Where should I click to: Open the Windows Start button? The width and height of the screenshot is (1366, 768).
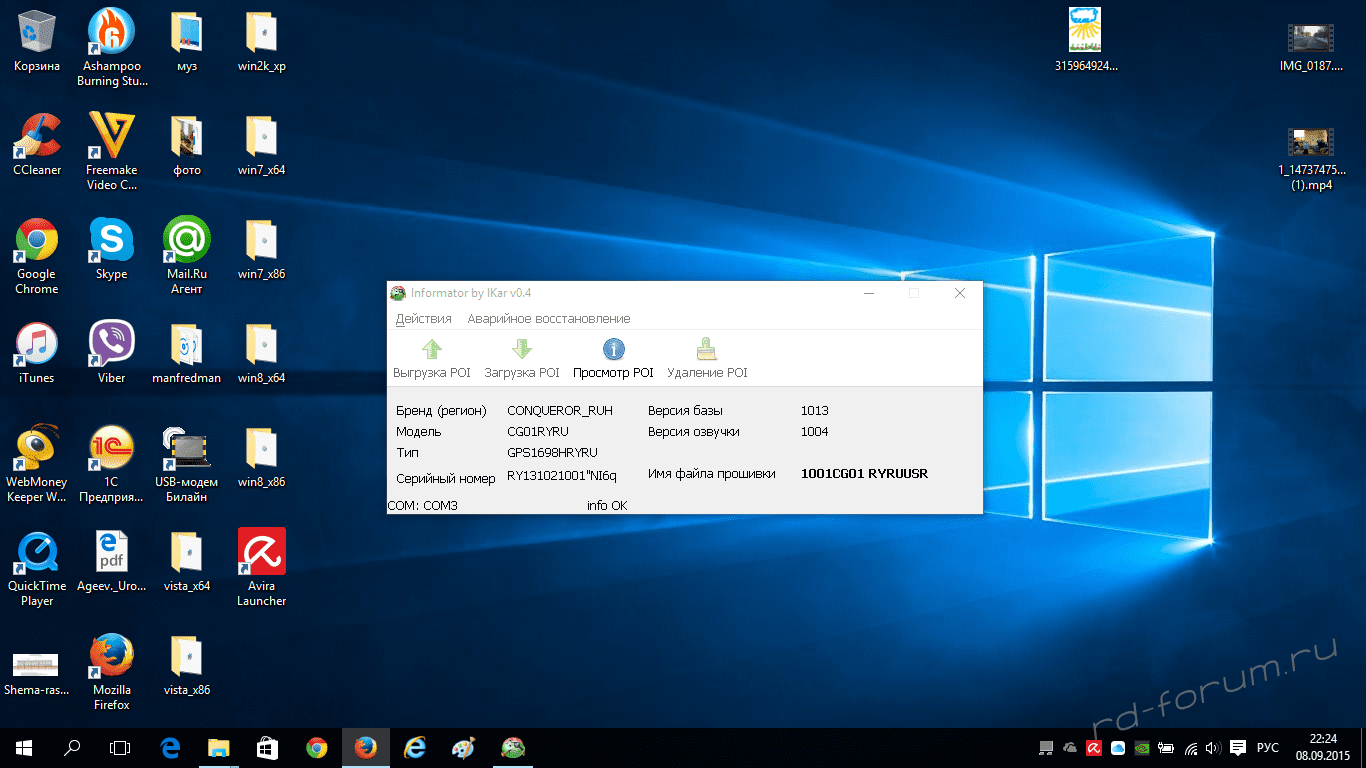(24, 748)
